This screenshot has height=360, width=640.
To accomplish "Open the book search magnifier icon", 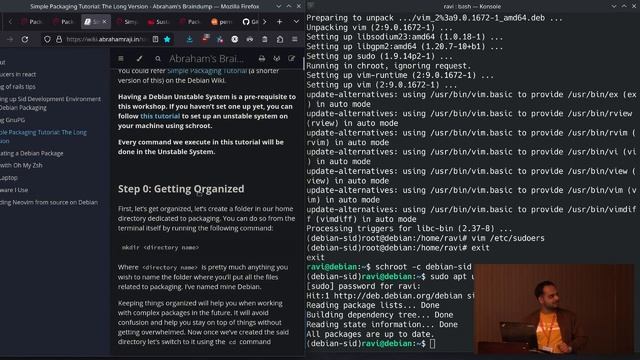I will click(x=158, y=59).
